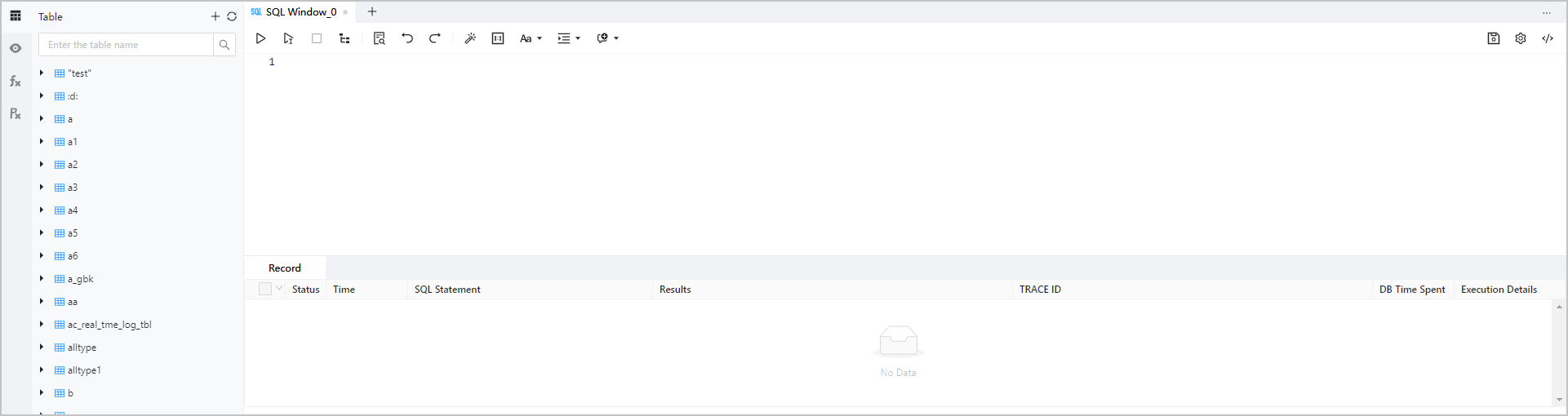Click the redo arrow in the editor toolbar
Viewport: 1568px width, 416px height.
click(x=435, y=38)
